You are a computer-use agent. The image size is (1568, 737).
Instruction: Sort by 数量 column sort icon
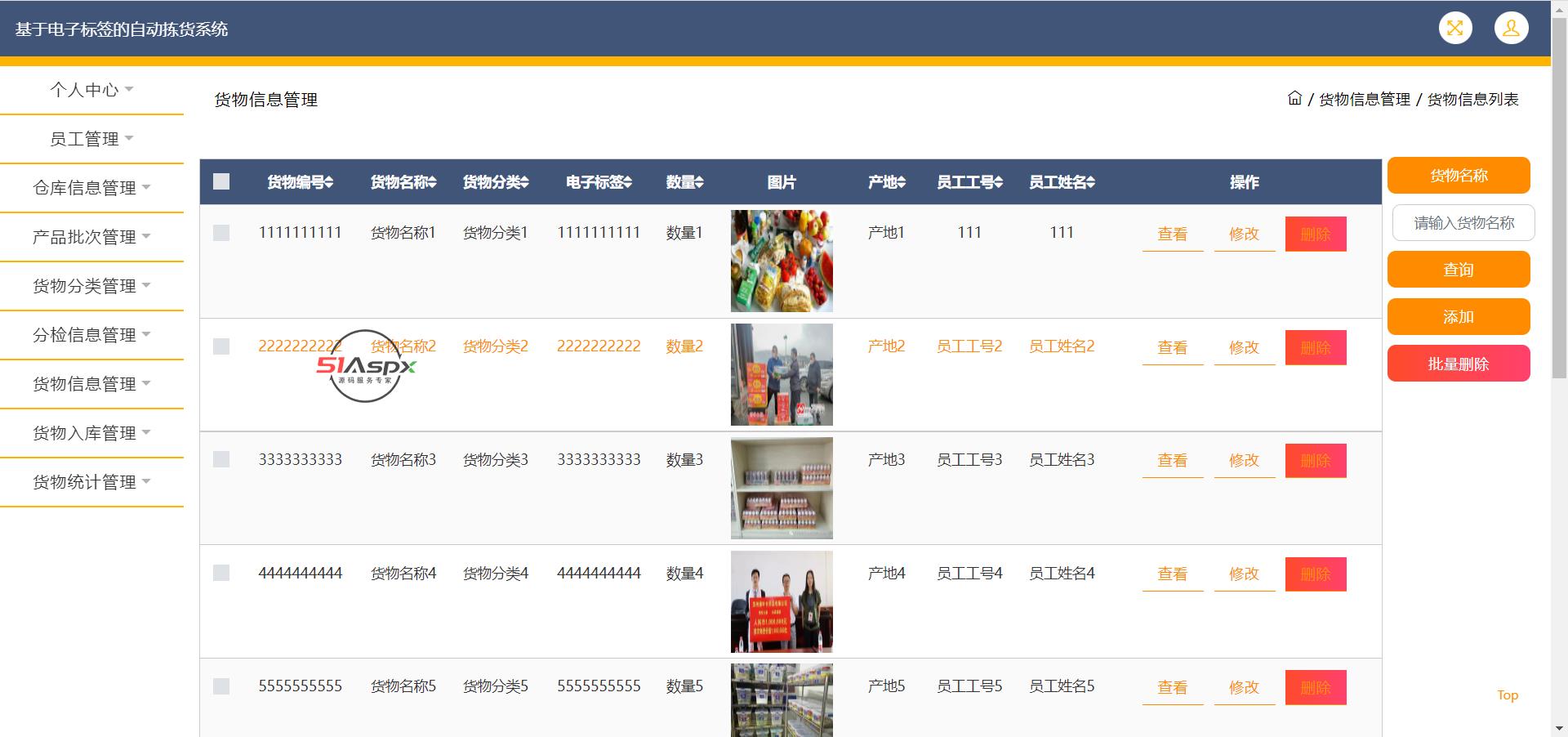(699, 182)
